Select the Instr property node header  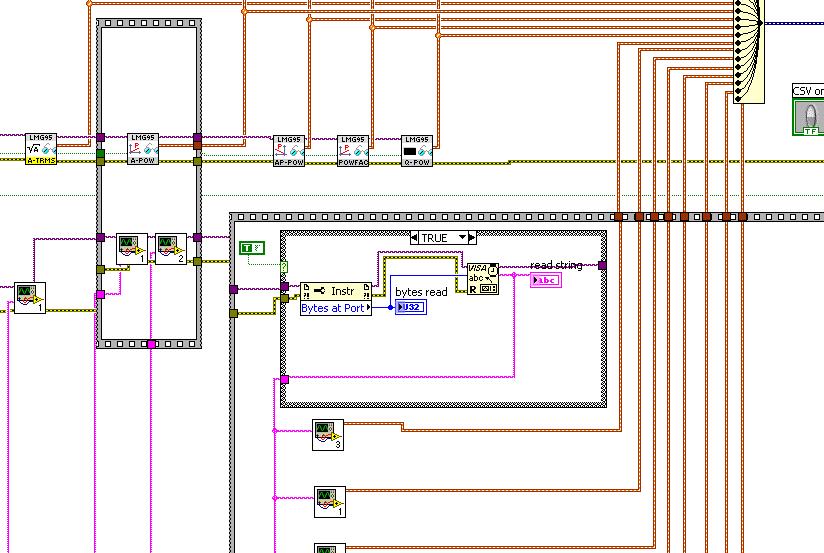tap(336, 291)
